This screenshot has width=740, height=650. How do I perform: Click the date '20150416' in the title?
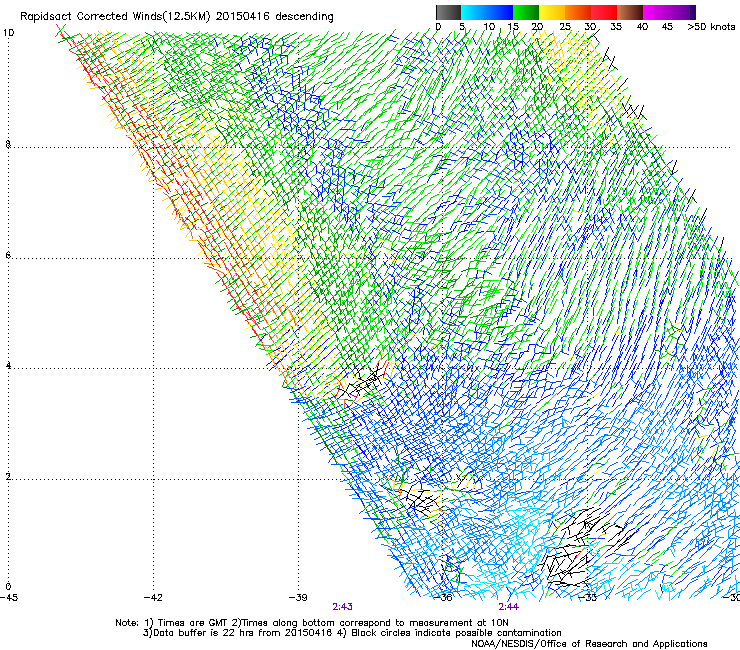click(x=243, y=17)
